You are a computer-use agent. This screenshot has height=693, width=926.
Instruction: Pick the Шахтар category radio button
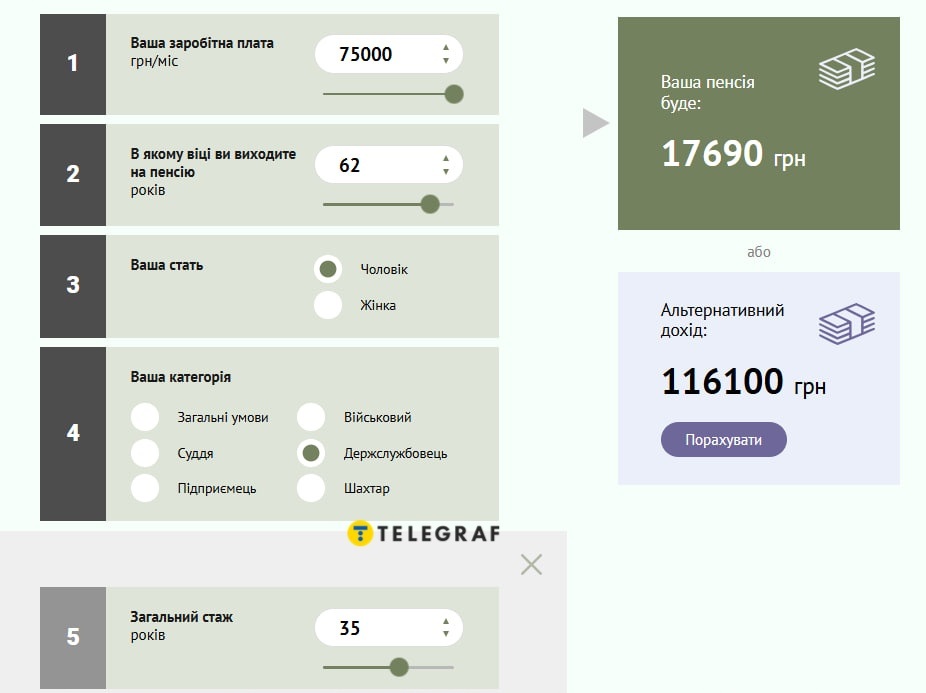[x=311, y=489]
